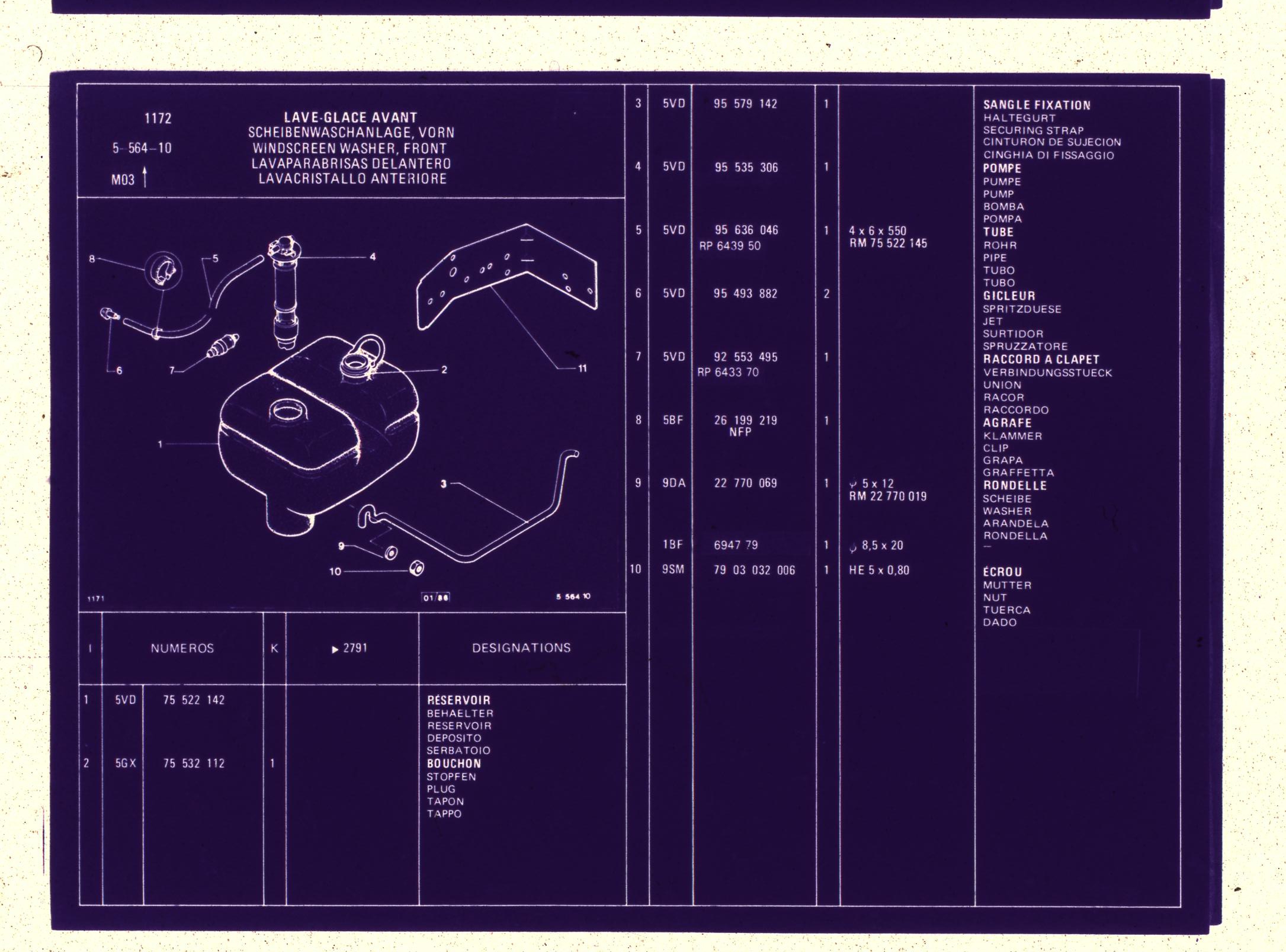Click the 'RACCORD A CLAPET' designation
The width and height of the screenshot is (1286, 952).
(1041, 359)
